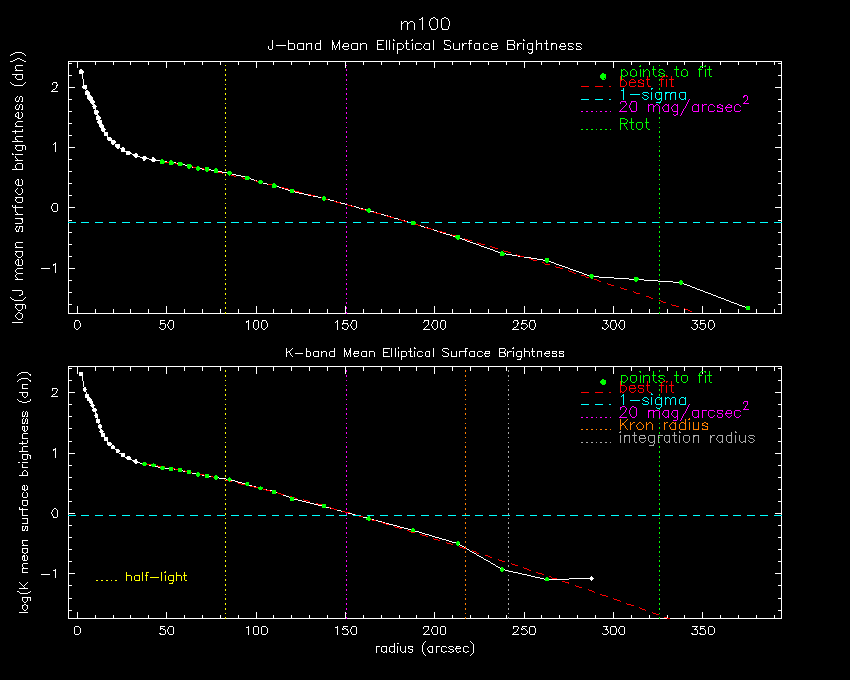This screenshot has height=680, width=850.
Task: Click the red dashed 'best fit' sample in K-band legend
Action: [x=595, y=389]
